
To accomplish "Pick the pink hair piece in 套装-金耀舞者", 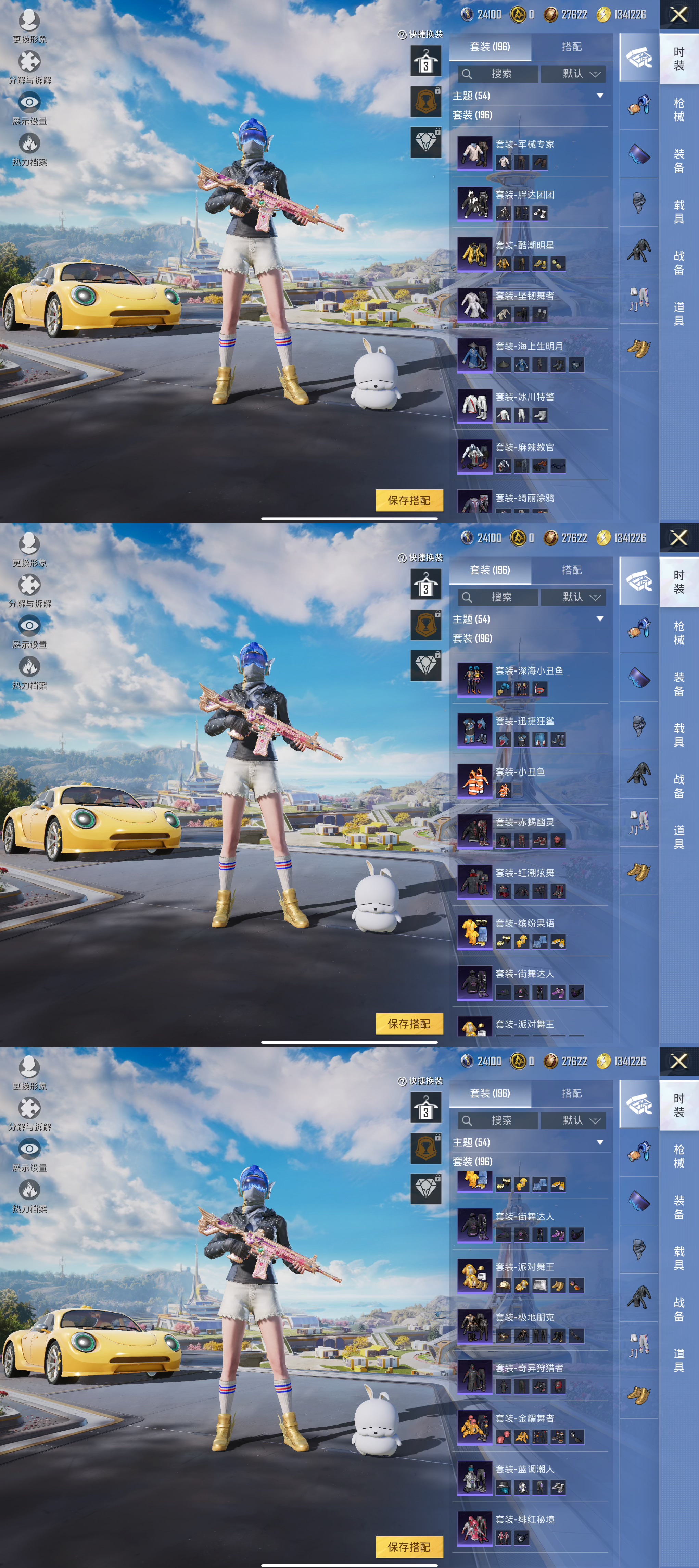I will 503,1437.
